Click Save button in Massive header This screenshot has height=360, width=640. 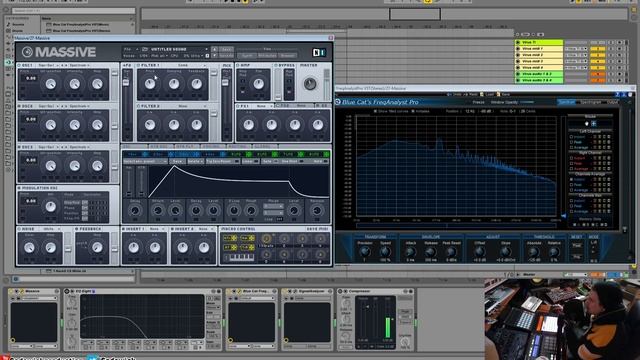(x=227, y=49)
